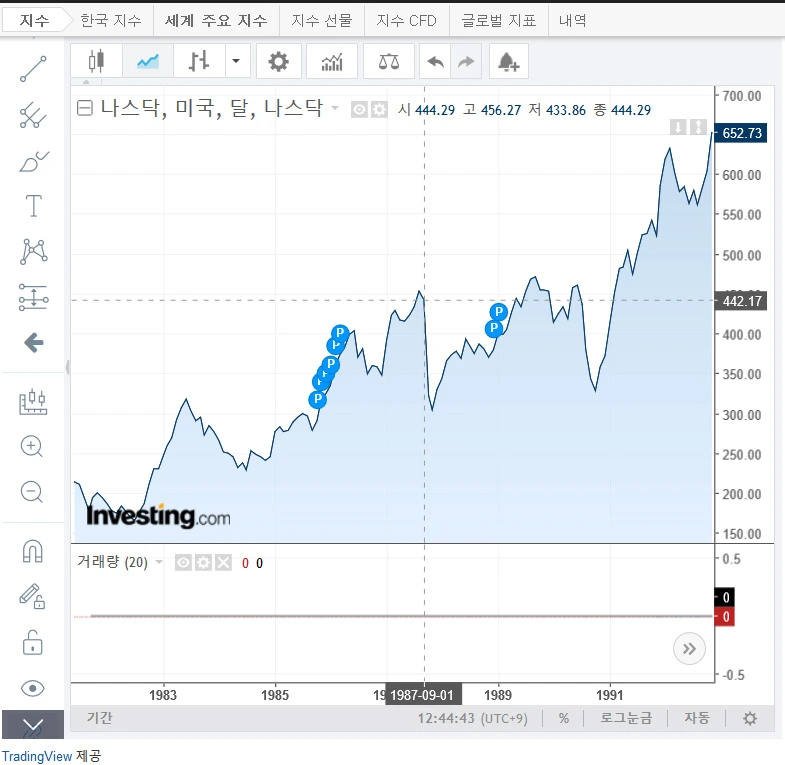The image size is (785, 765).
Task: Click the lowest P marker near 1986
Action: [317, 400]
